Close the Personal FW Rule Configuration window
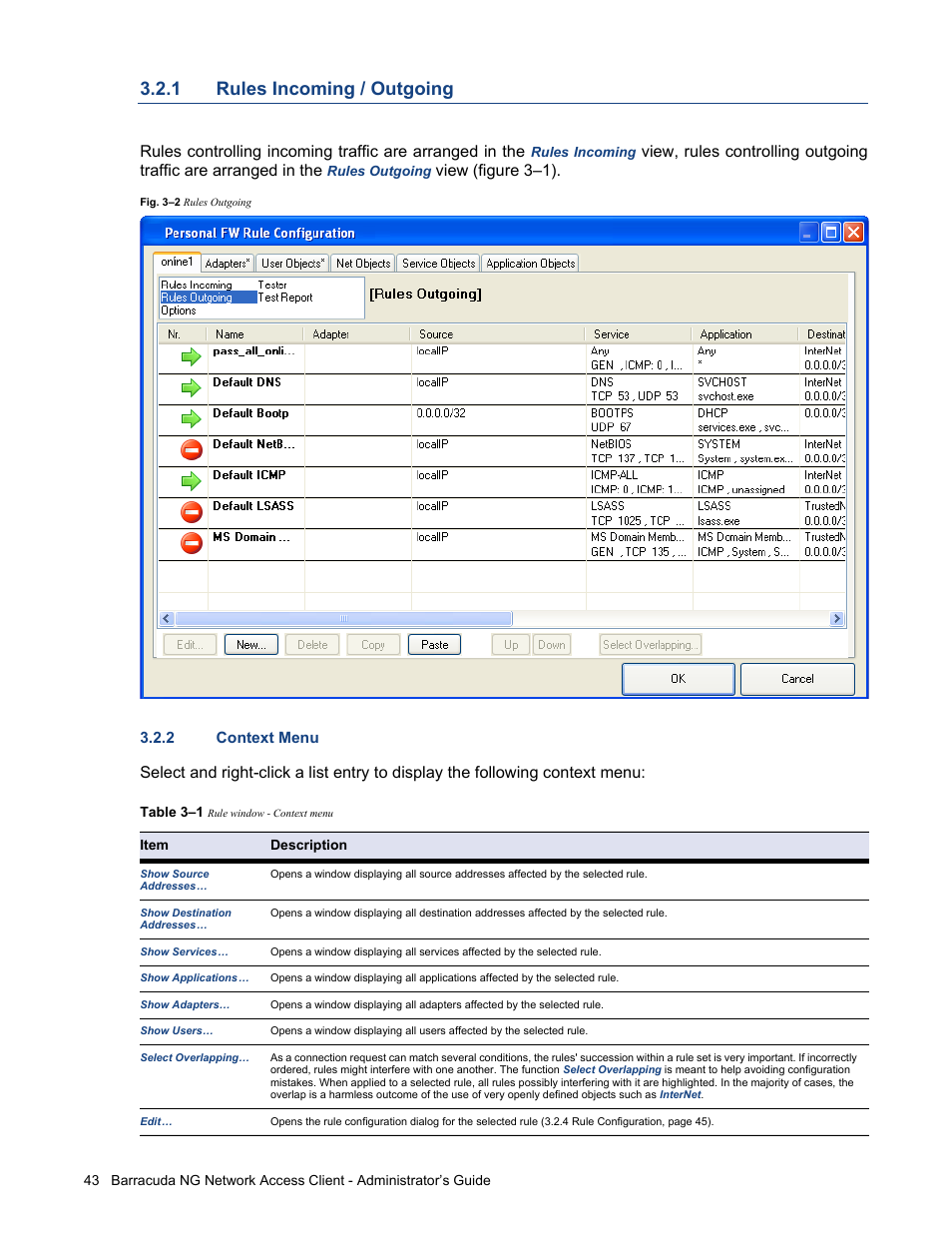 pyautogui.click(x=853, y=233)
